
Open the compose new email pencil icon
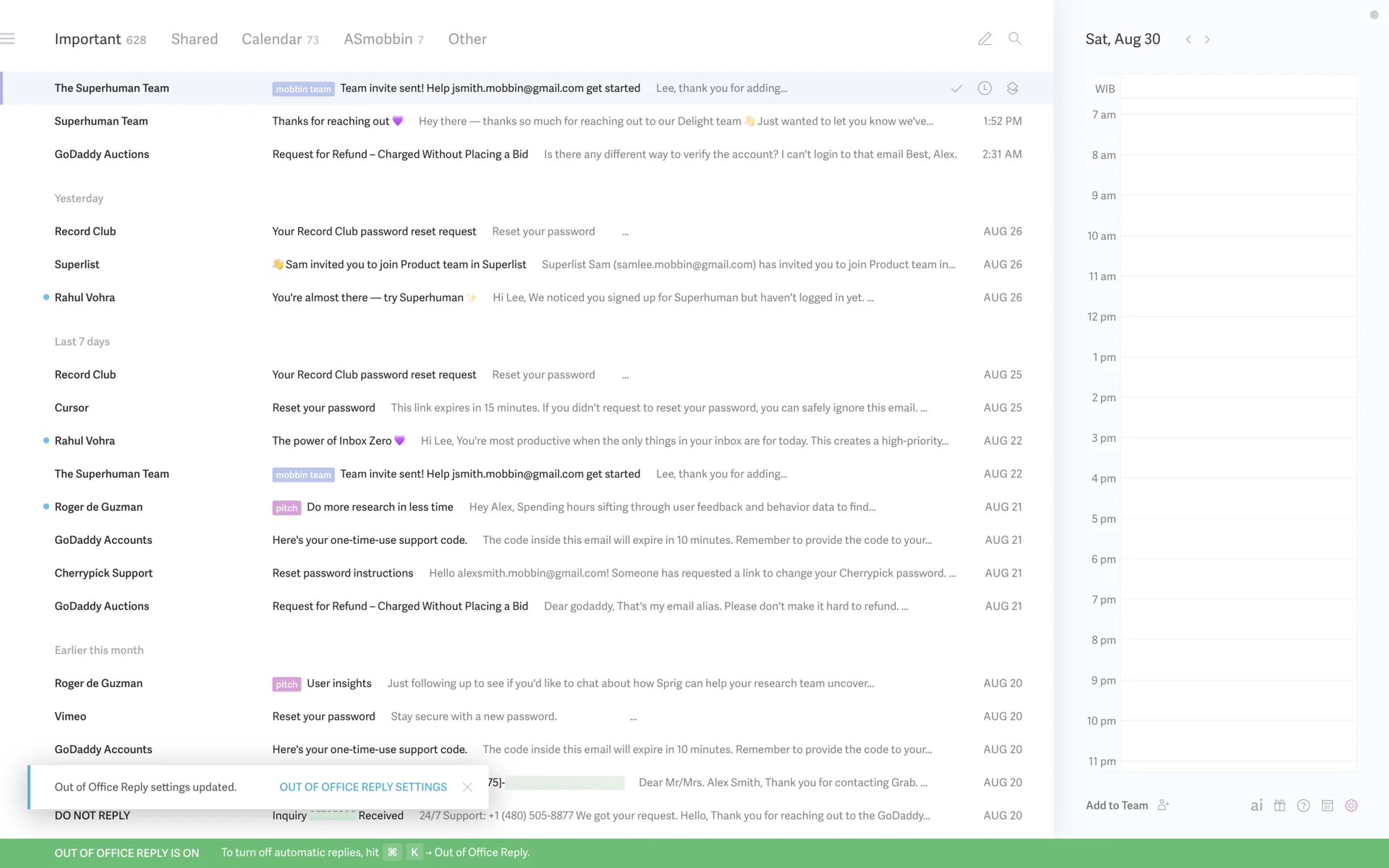click(985, 39)
